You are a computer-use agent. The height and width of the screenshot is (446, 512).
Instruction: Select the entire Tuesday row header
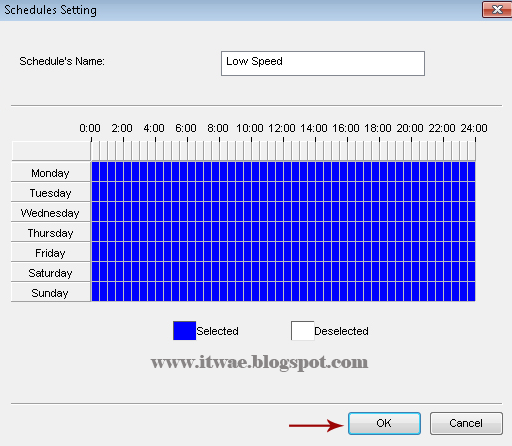[51, 192]
